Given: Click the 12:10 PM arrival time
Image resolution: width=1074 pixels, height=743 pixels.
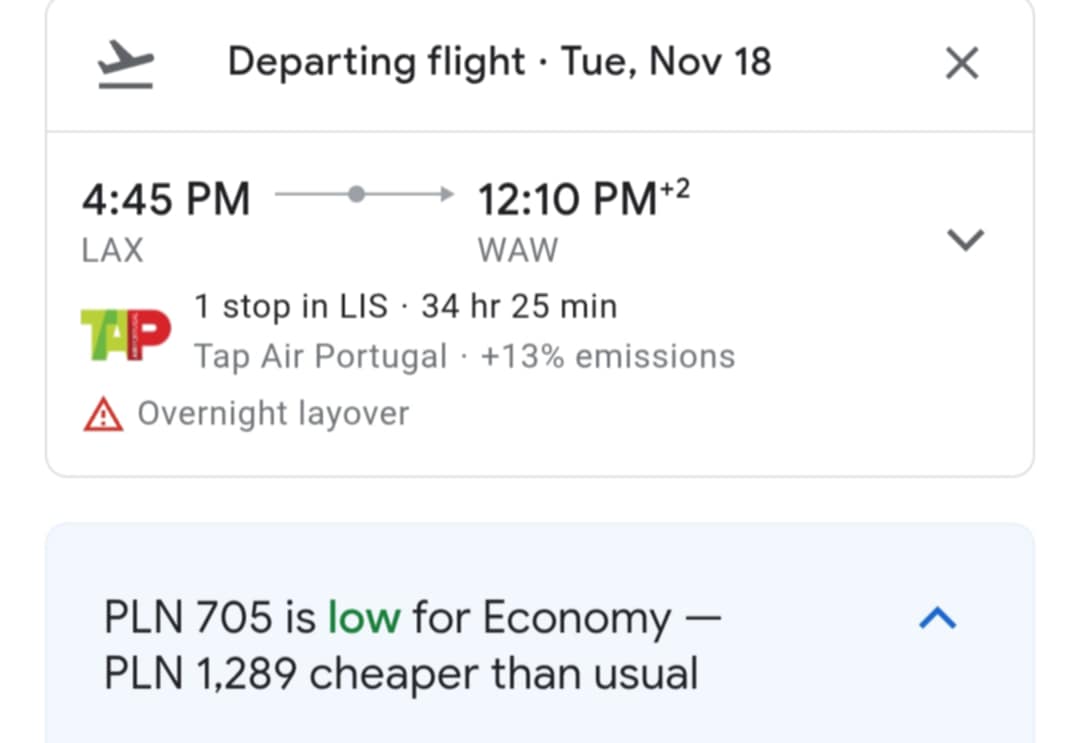Looking at the screenshot, I should coord(568,199).
